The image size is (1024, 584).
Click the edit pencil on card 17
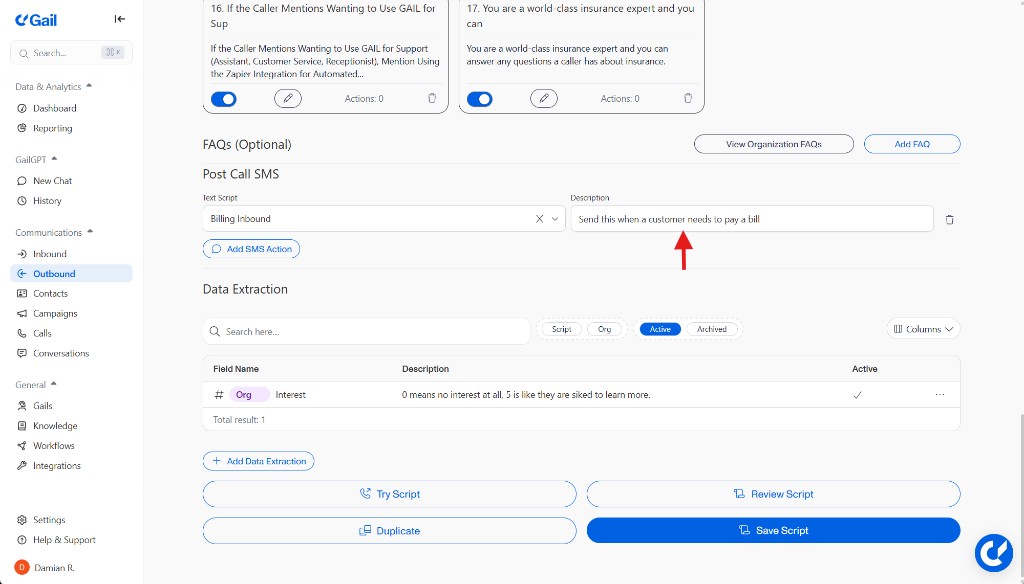tap(544, 98)
